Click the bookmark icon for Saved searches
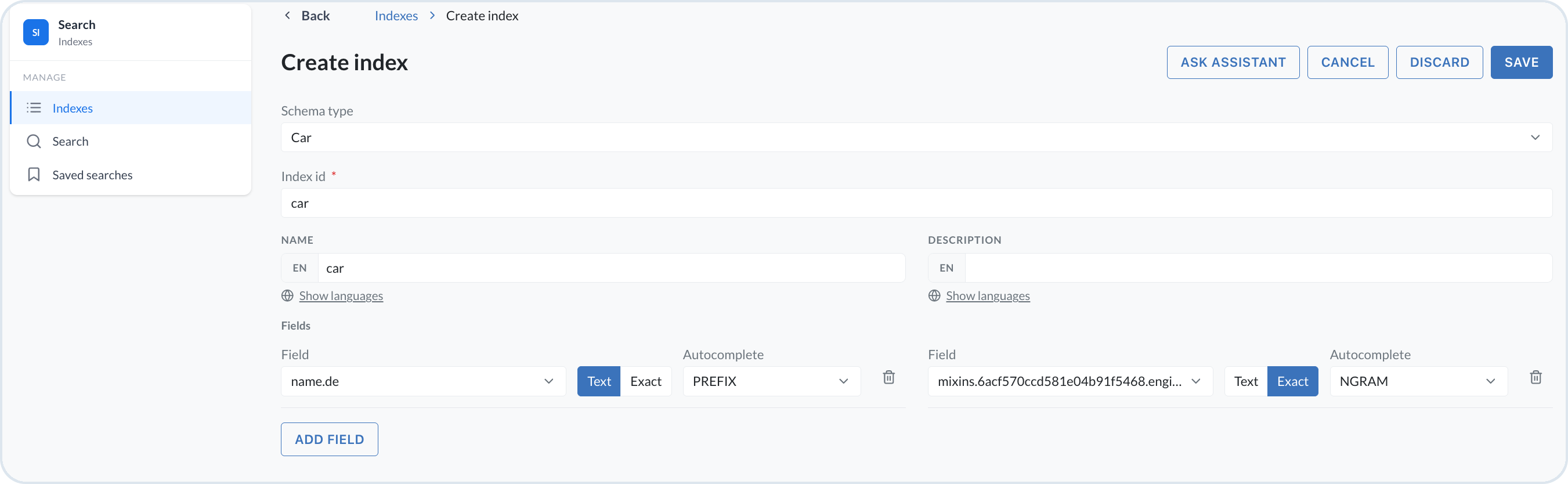1568x484 pixels. tap(34, 175)
